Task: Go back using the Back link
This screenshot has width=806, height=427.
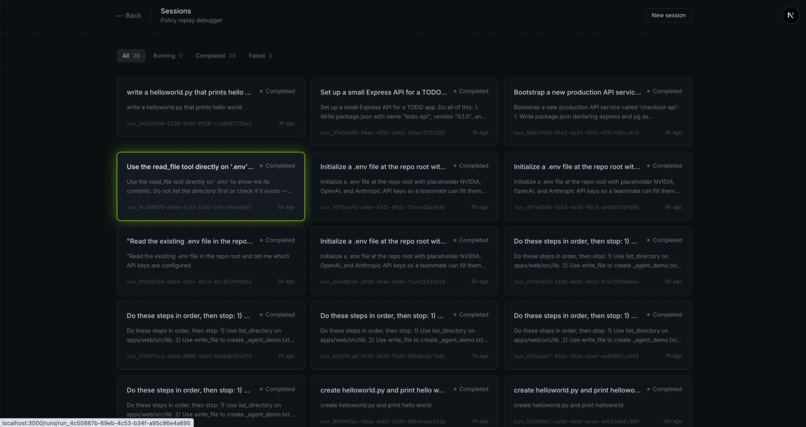Action: point(129,15)
